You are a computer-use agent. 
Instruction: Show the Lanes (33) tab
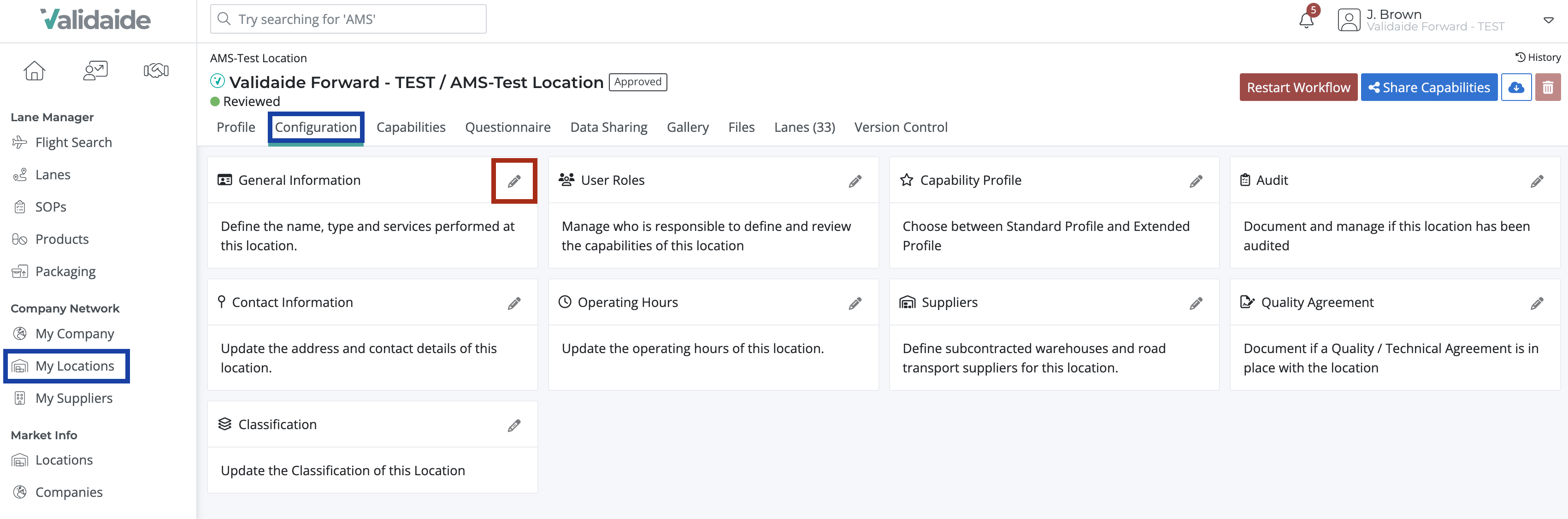tap(805, 127)
